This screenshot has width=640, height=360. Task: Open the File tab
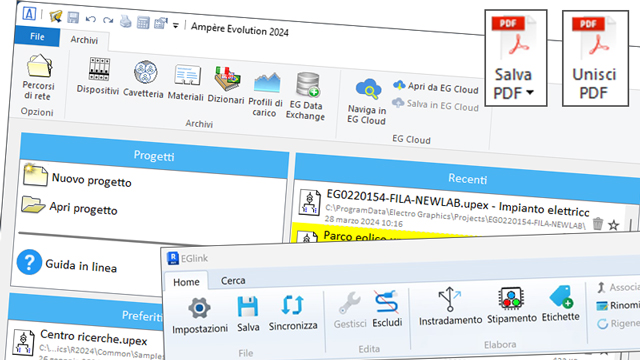click(x=37, y=36)
